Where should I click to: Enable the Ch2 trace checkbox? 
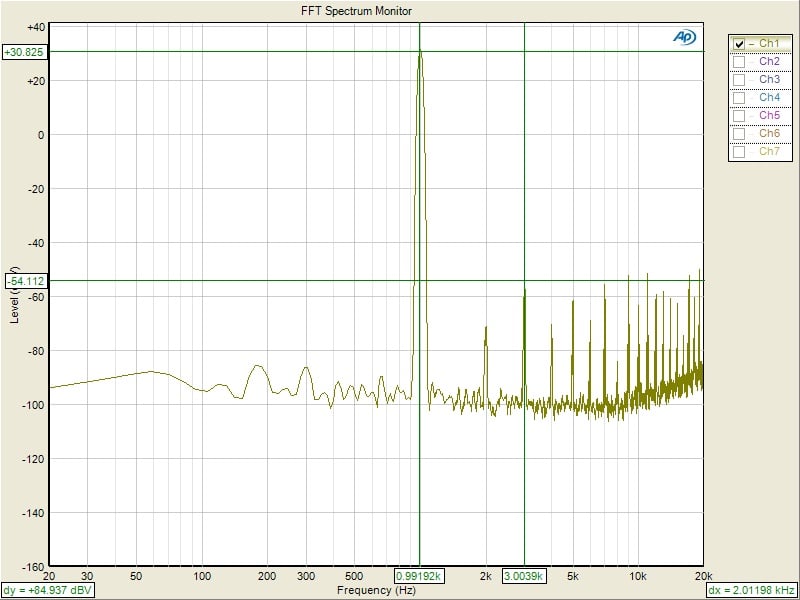(739, 62)
